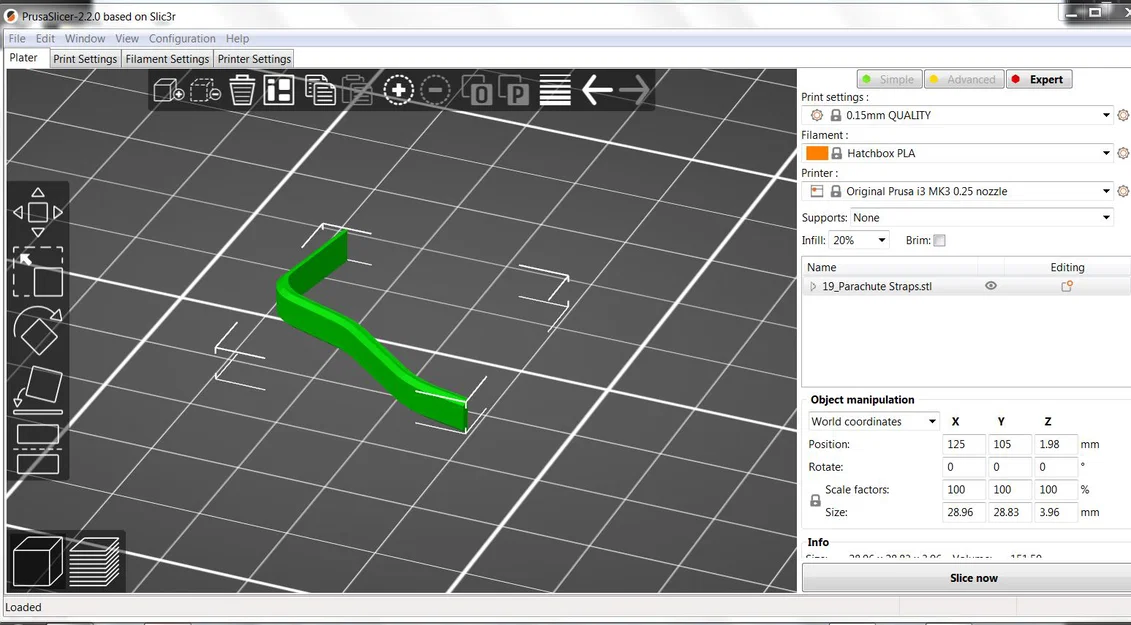Switch to the Filament Settings tab
Viewport: 1131px width, 625px height.
167,59
